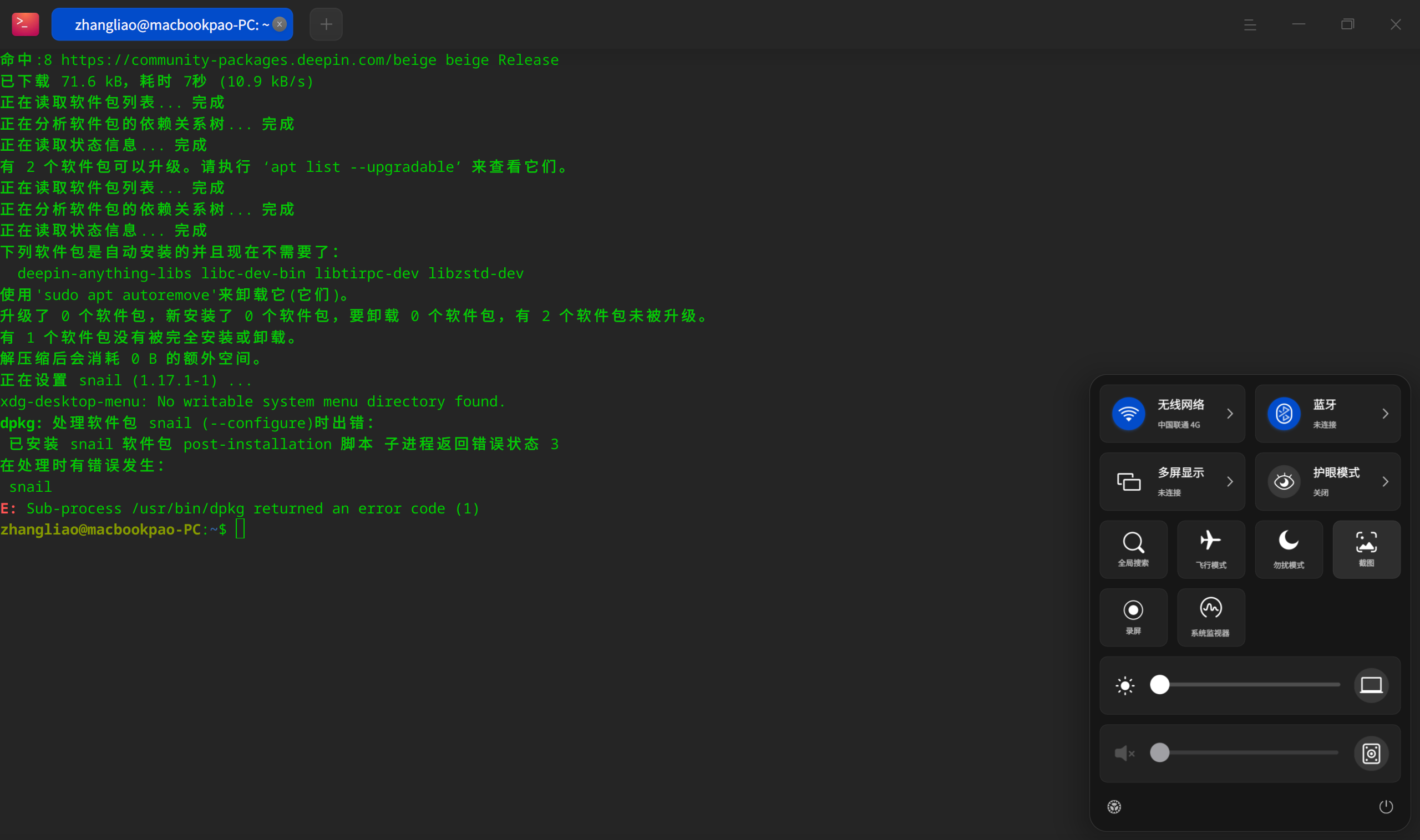Select the zhangliao@macbookpao-PC terminal tab
1420x840 pixels.
(171, 24)
